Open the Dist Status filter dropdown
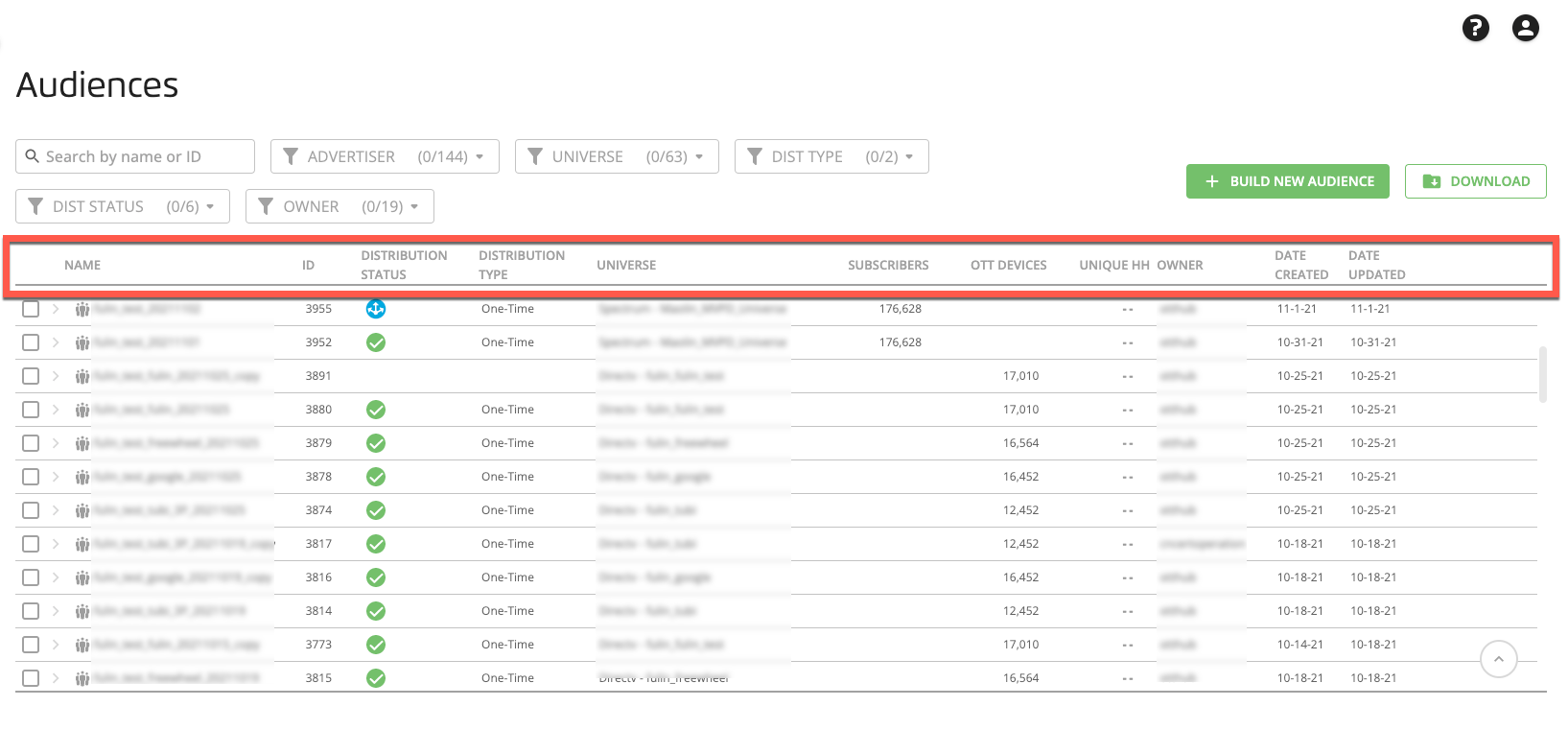This screenshot has width=1568, height=730. (x=123, y=206)
